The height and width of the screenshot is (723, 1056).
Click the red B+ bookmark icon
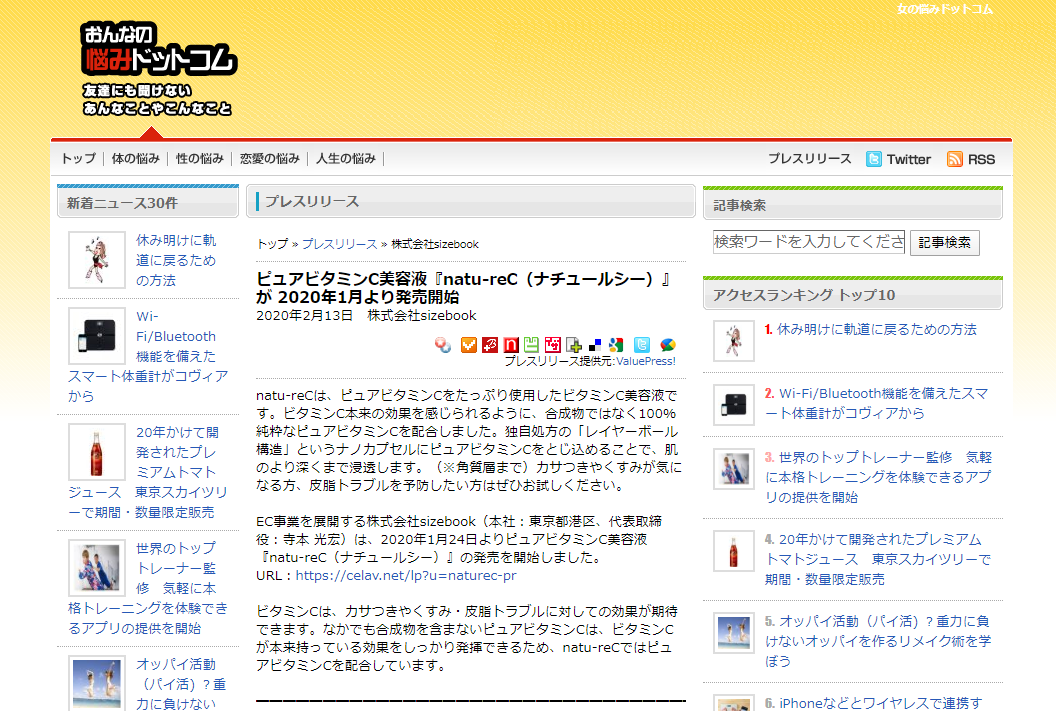pyautogui.click(x=490, y=345)
